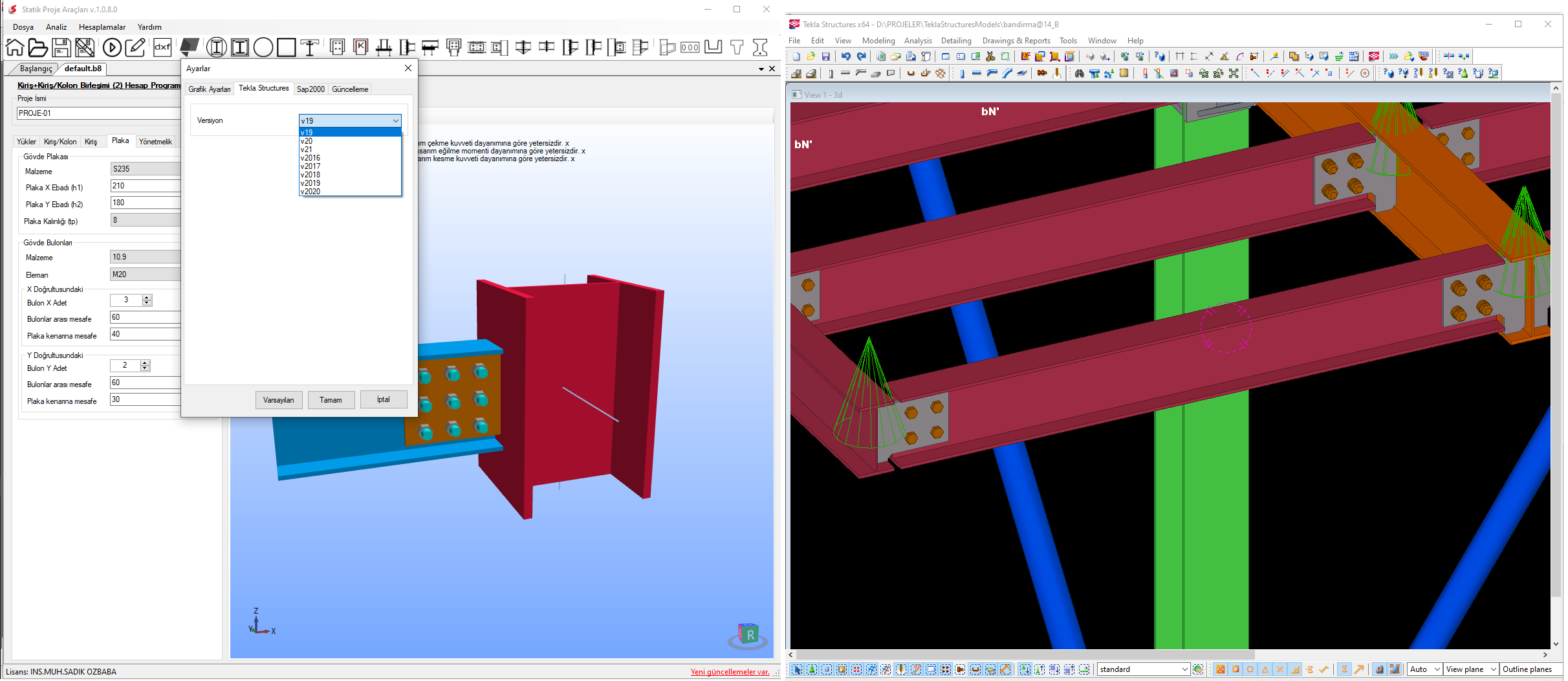Expand the document tab list arrow
The image size is (1568, 681).
[x=761, y=69]
